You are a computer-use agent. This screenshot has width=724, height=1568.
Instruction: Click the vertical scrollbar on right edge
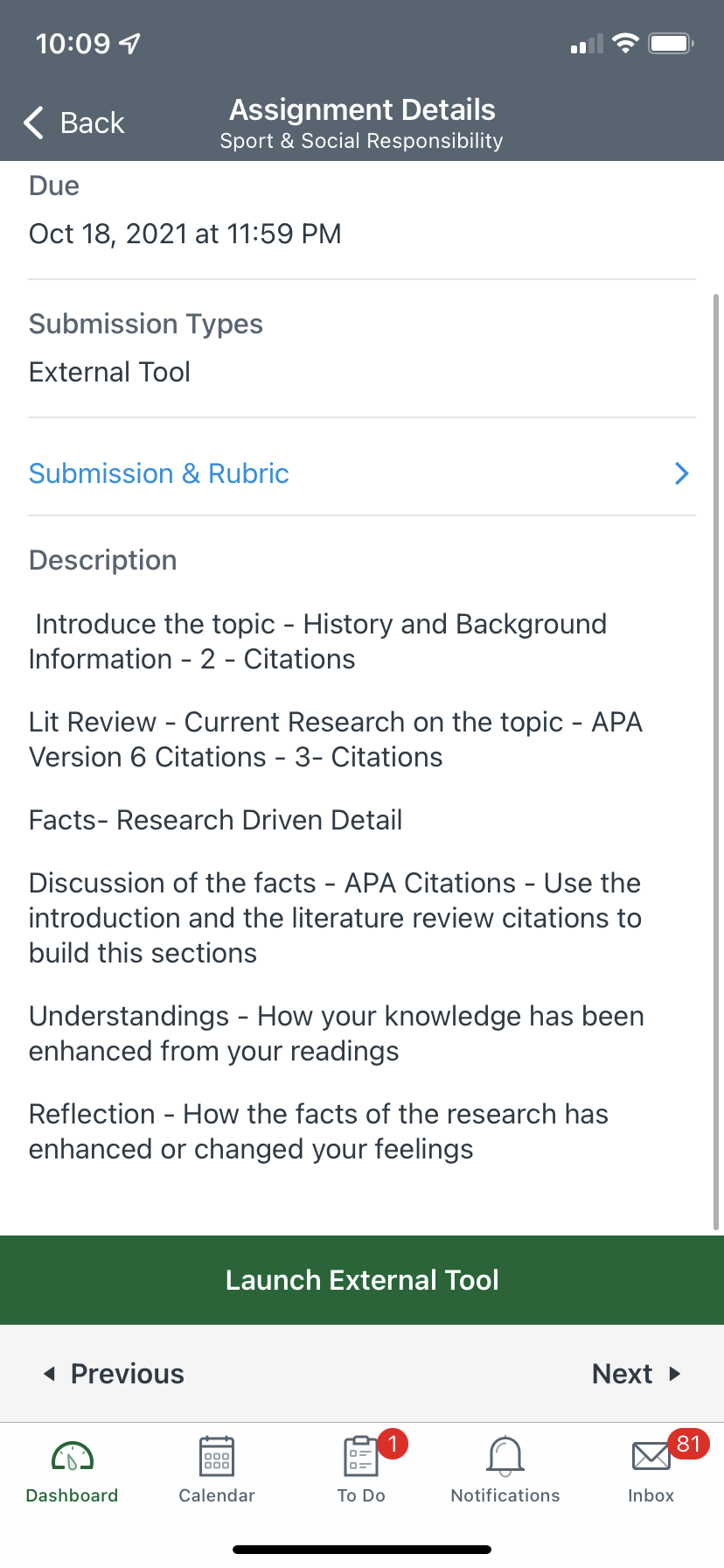(717, 761)
